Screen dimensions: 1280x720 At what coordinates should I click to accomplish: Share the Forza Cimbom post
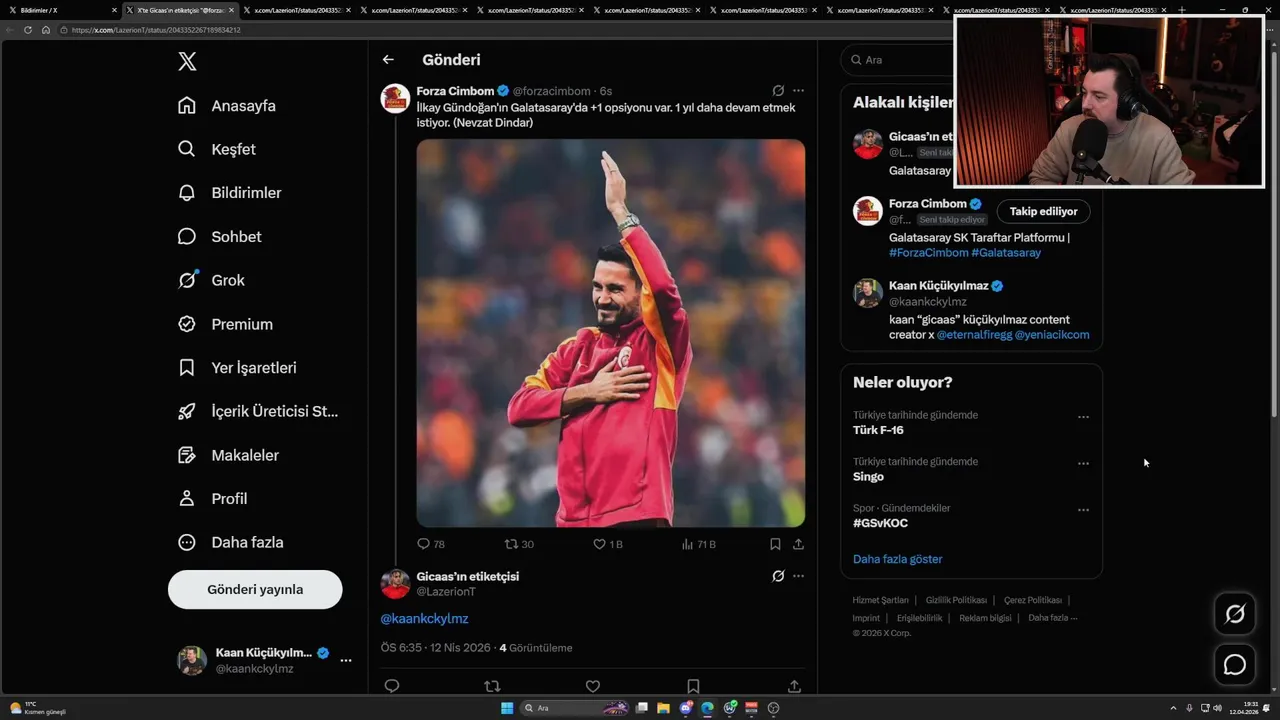[798, 544]
